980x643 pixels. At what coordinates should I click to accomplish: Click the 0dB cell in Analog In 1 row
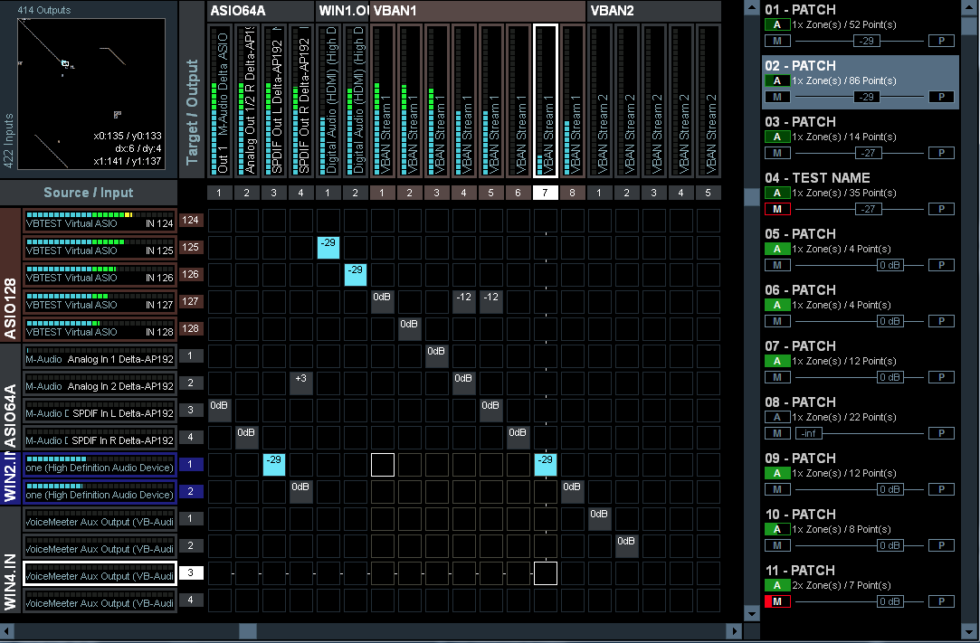pos(436,356)
